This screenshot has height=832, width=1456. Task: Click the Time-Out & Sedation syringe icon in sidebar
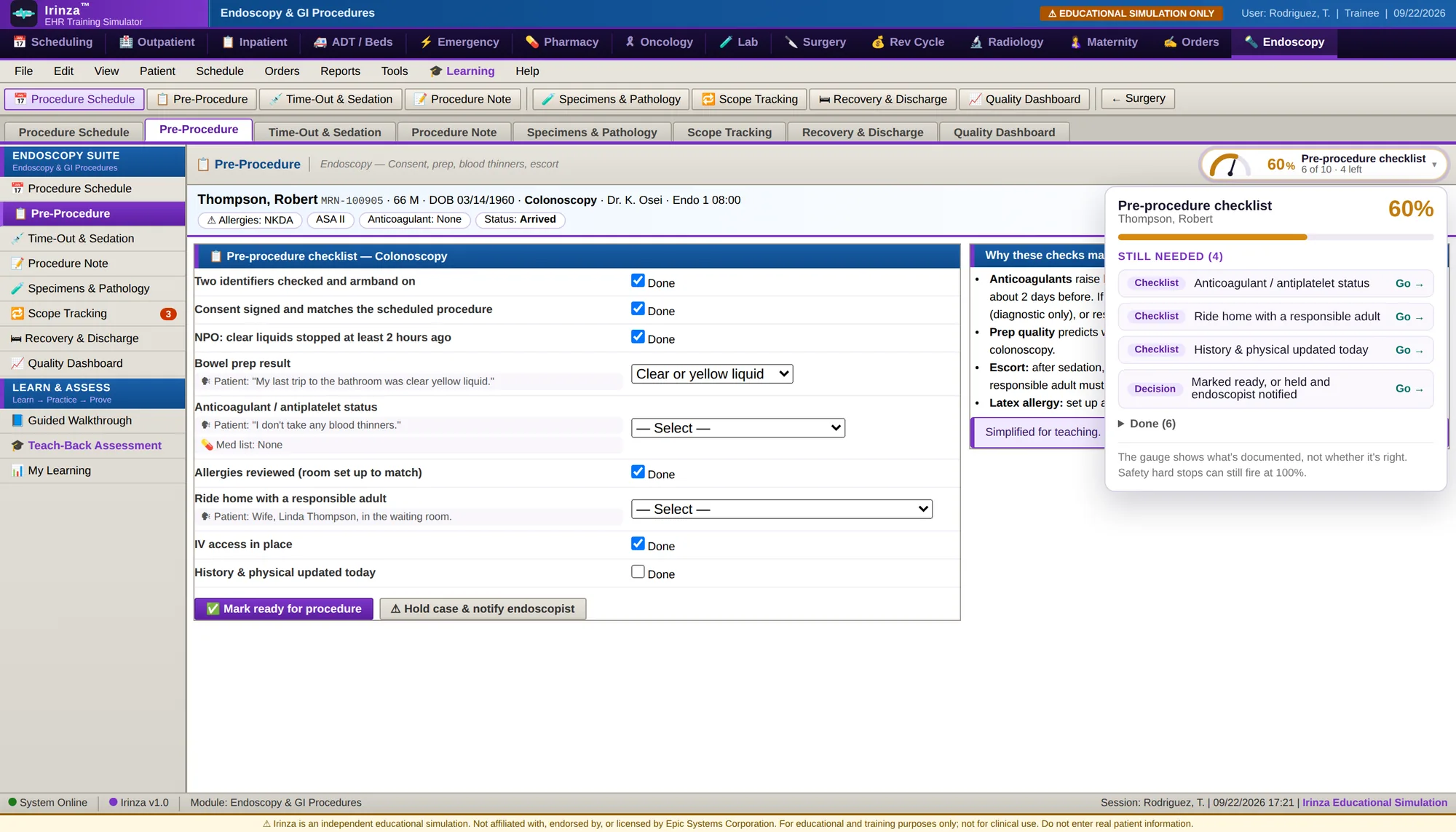click(17, 239)
